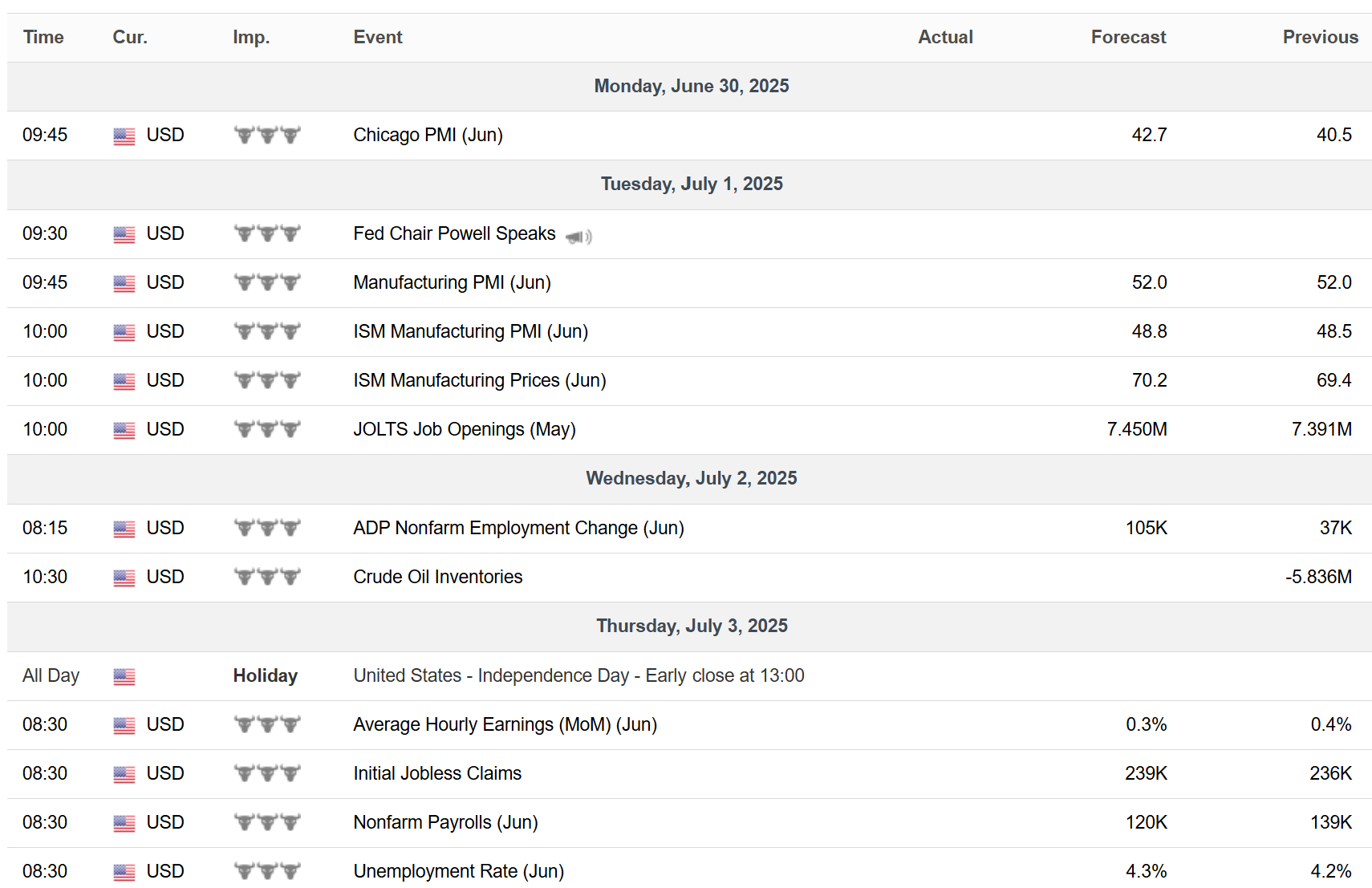Viewport: 1372px width, 888px height.
Task: Click importance bulls for Average Hourly Earnings
Action: click(x=267, y=724)
